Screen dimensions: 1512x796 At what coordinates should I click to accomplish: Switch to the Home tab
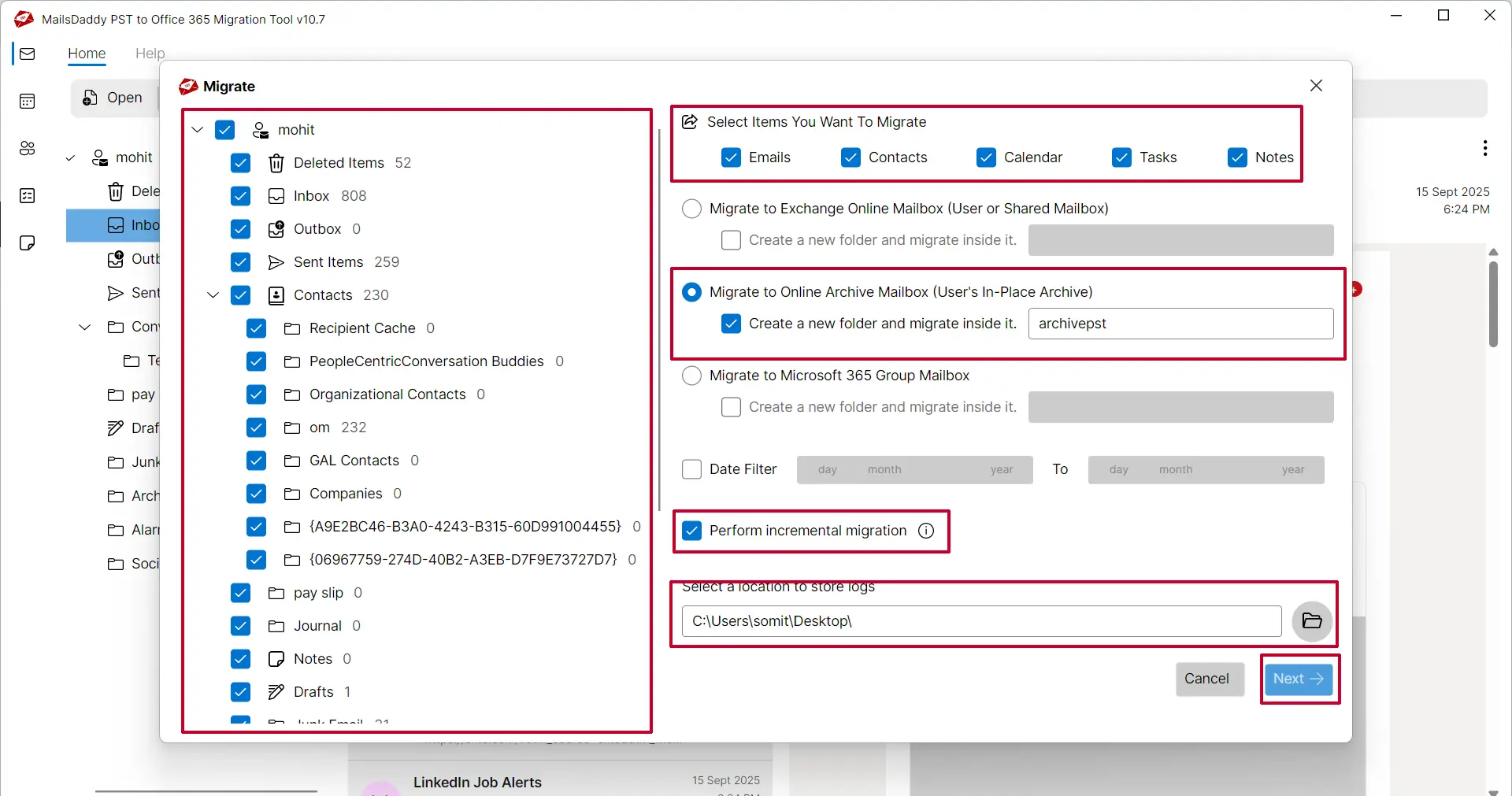coord(87,54)
